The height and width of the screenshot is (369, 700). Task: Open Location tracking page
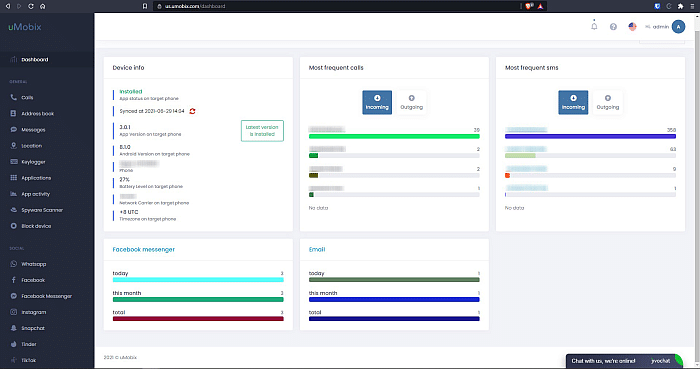pos(31,145)
